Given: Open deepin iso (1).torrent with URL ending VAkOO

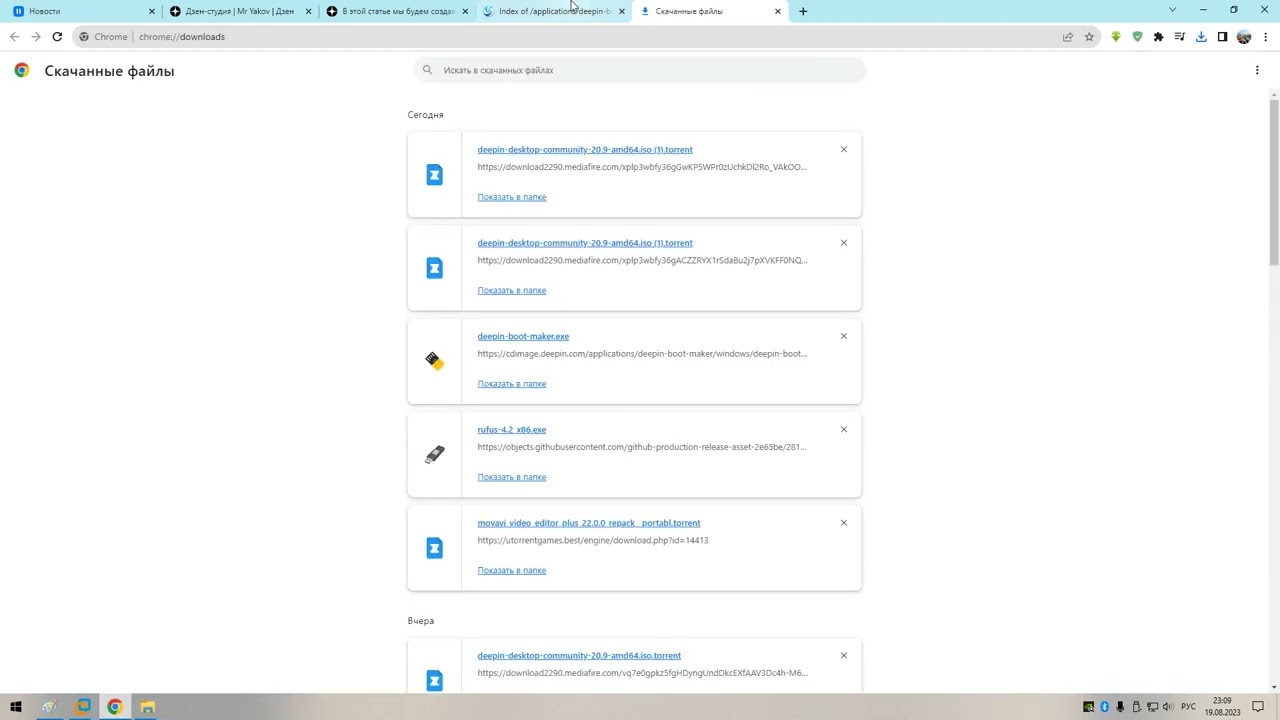Looking at the screenshot, I should (585, 150).
